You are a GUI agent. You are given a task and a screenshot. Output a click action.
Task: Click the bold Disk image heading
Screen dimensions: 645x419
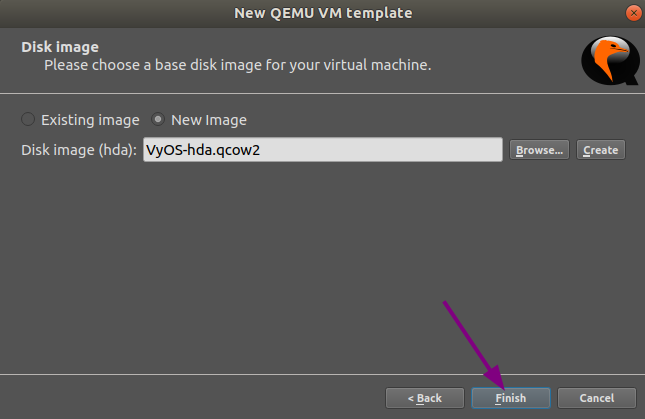point(59,47)
